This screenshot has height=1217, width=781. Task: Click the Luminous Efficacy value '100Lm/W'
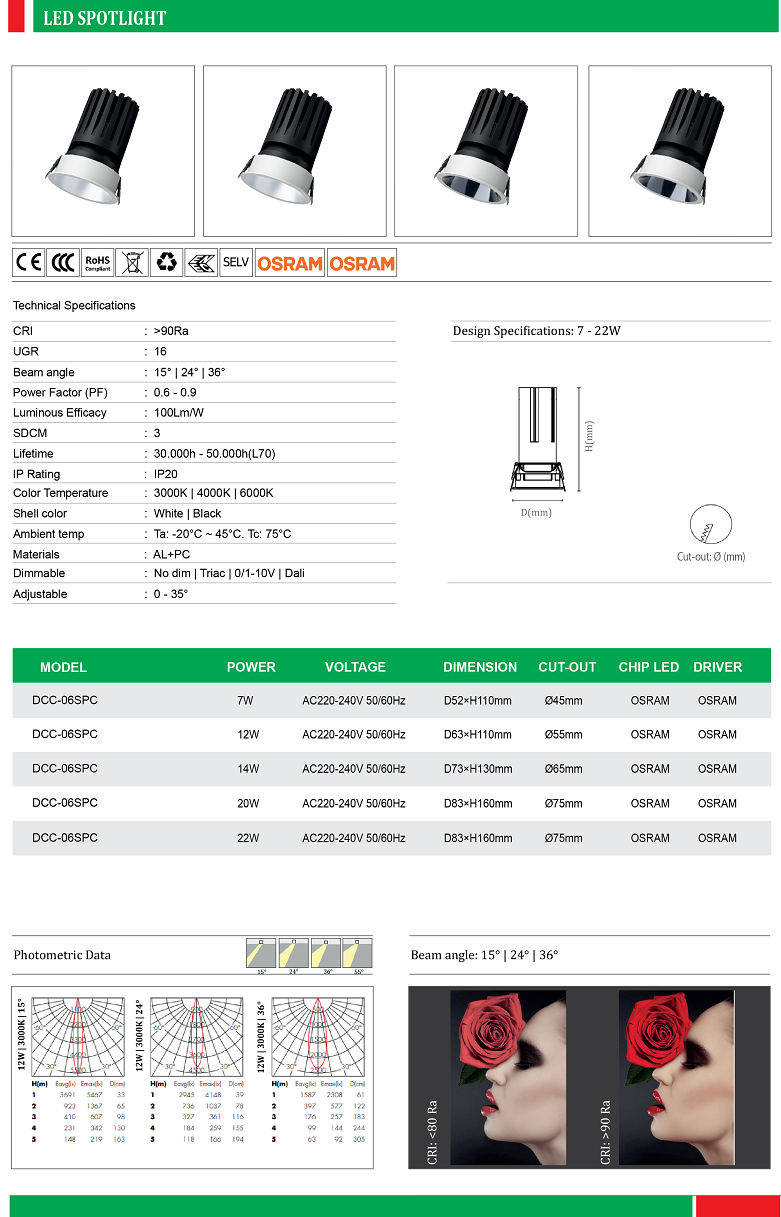pyautogui.click(x=178, y=413)
